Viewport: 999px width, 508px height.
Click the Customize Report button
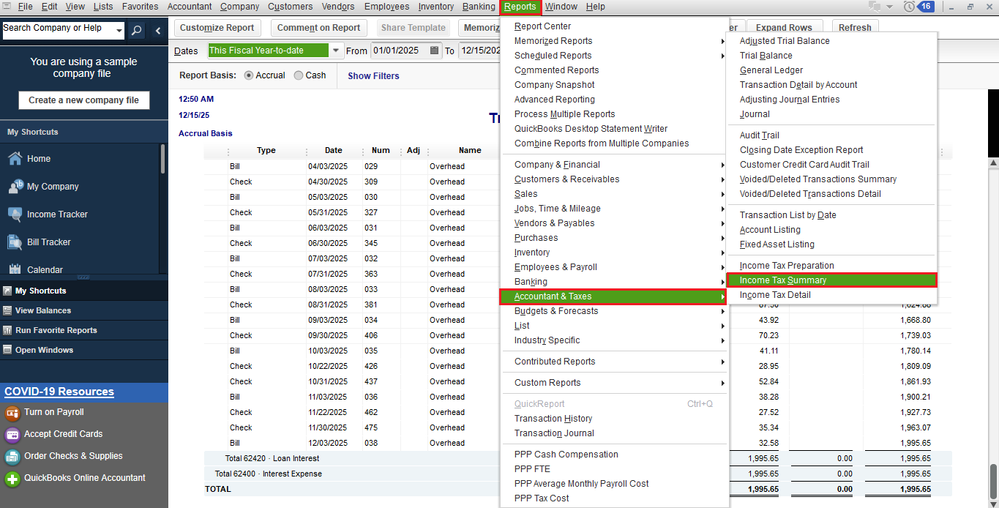click(217, 28)
